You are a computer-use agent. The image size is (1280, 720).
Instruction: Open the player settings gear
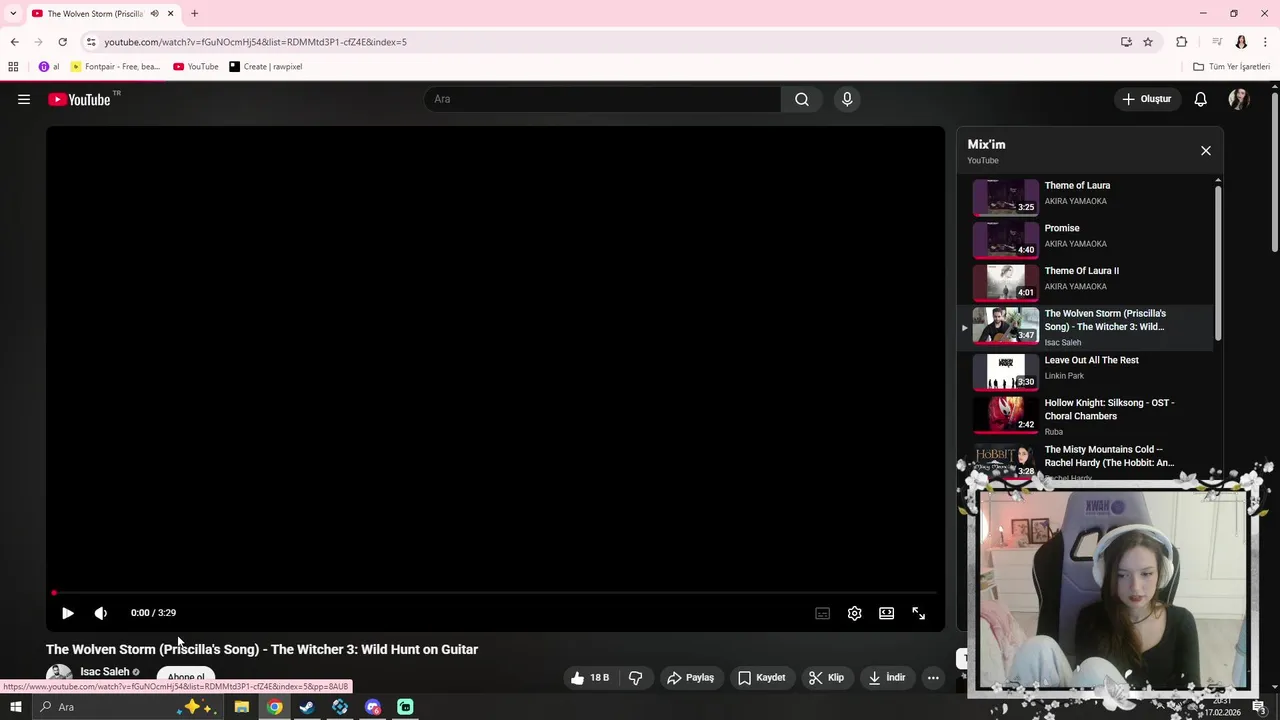tap(854, 613)
